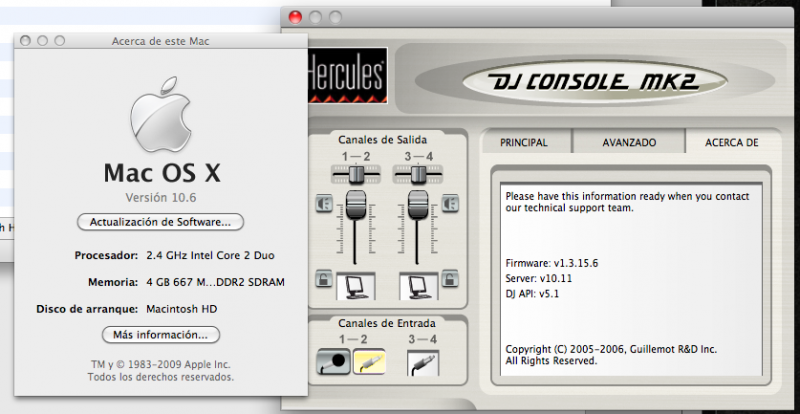Click the Macintosh HD startup disk value

click(x=182, y=309)
